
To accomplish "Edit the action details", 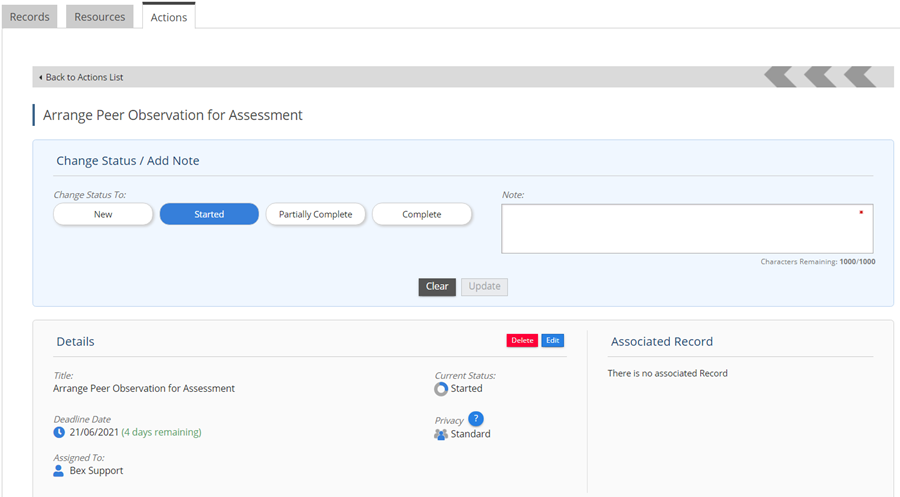I will 553,340.
